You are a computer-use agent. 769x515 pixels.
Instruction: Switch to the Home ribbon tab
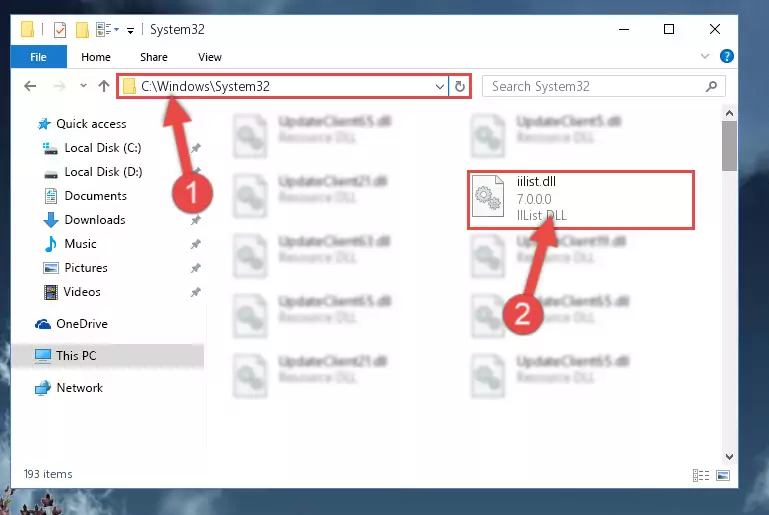pyautogui.click(x=96, y=57)
